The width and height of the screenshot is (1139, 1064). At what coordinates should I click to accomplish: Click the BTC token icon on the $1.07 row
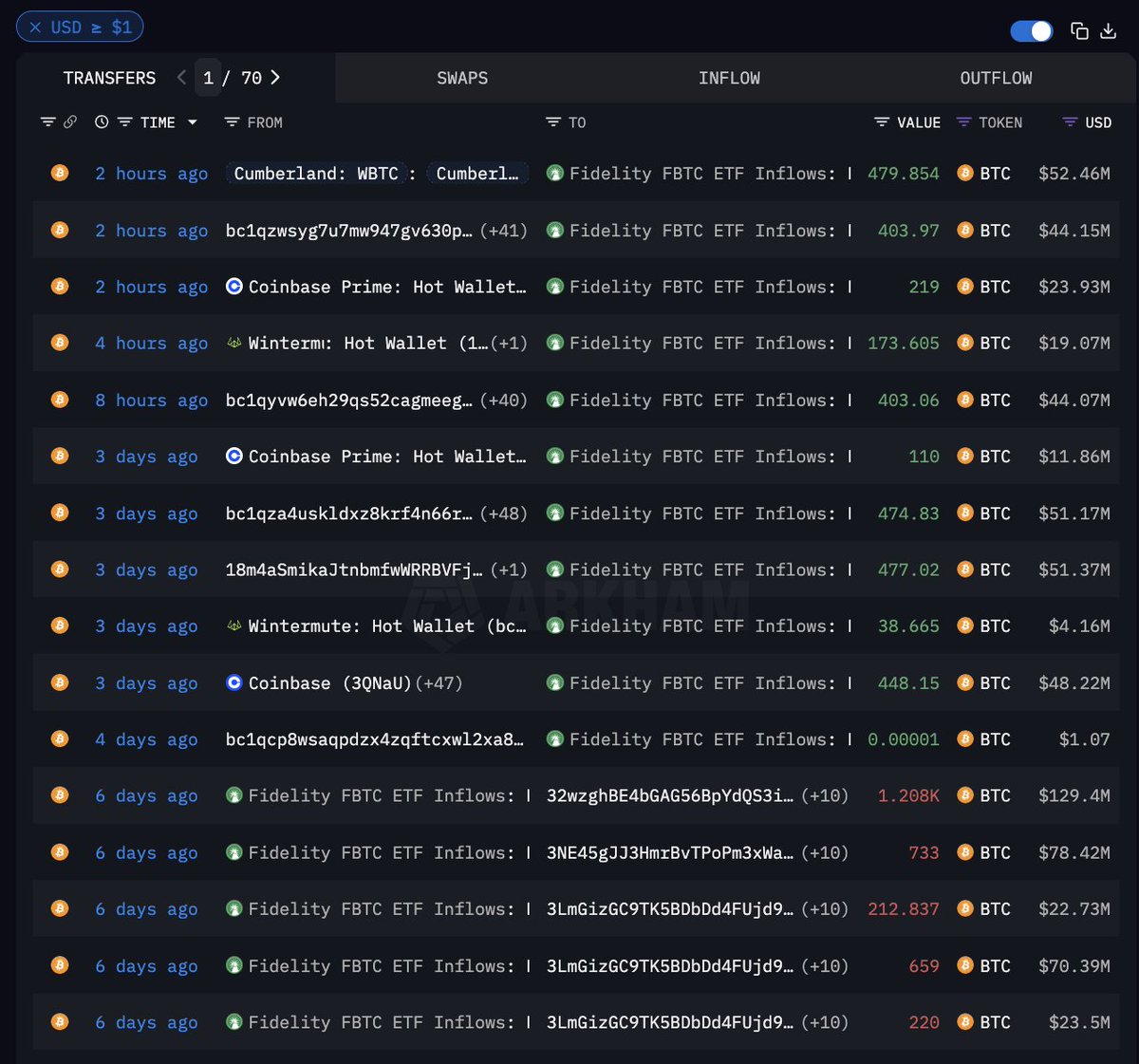[x=965, y=739]
